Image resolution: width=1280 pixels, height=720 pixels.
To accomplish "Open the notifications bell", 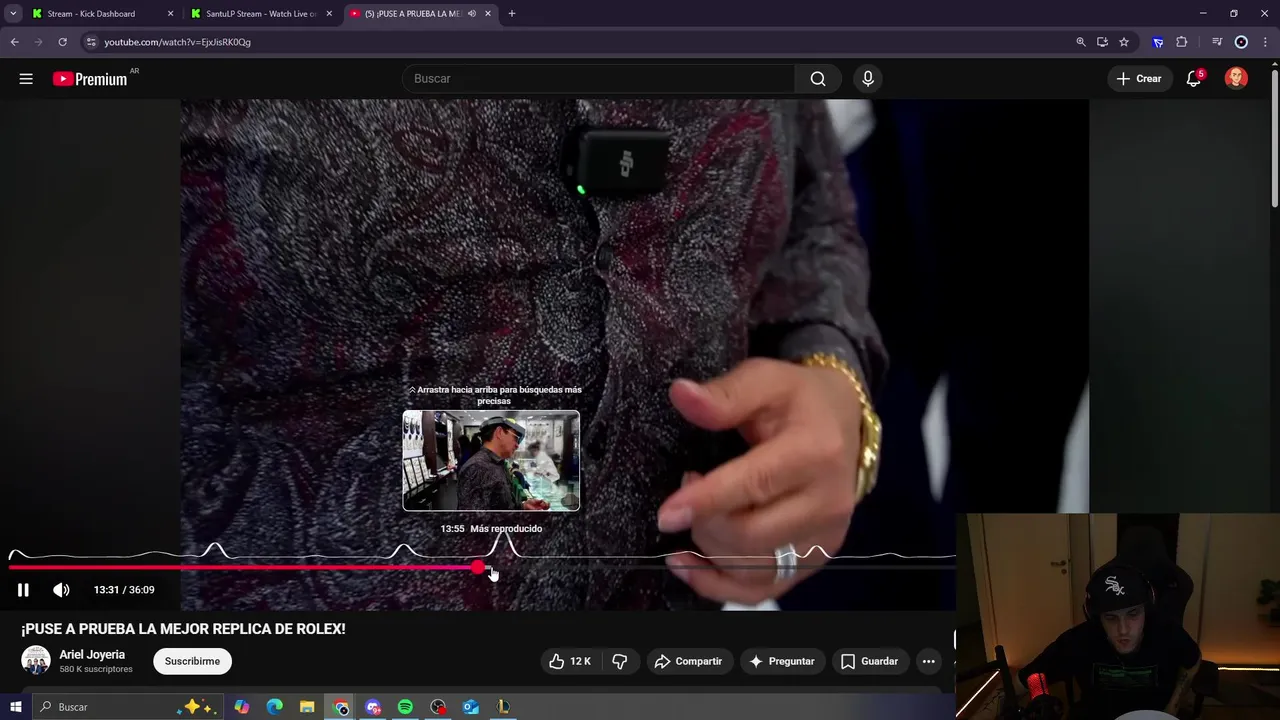I will tap(1193, 79).
